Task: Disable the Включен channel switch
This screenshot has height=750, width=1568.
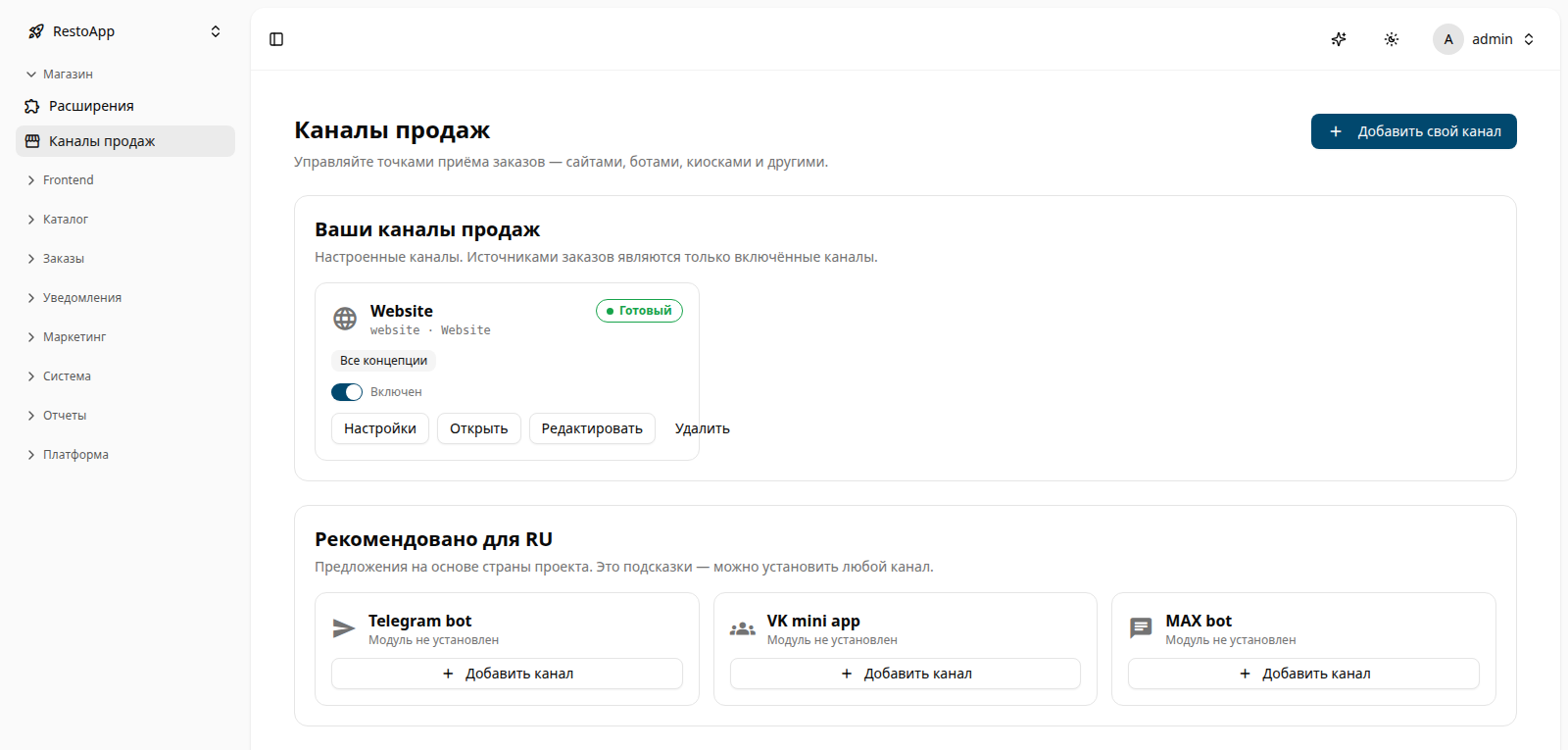Action: [347, 392]
